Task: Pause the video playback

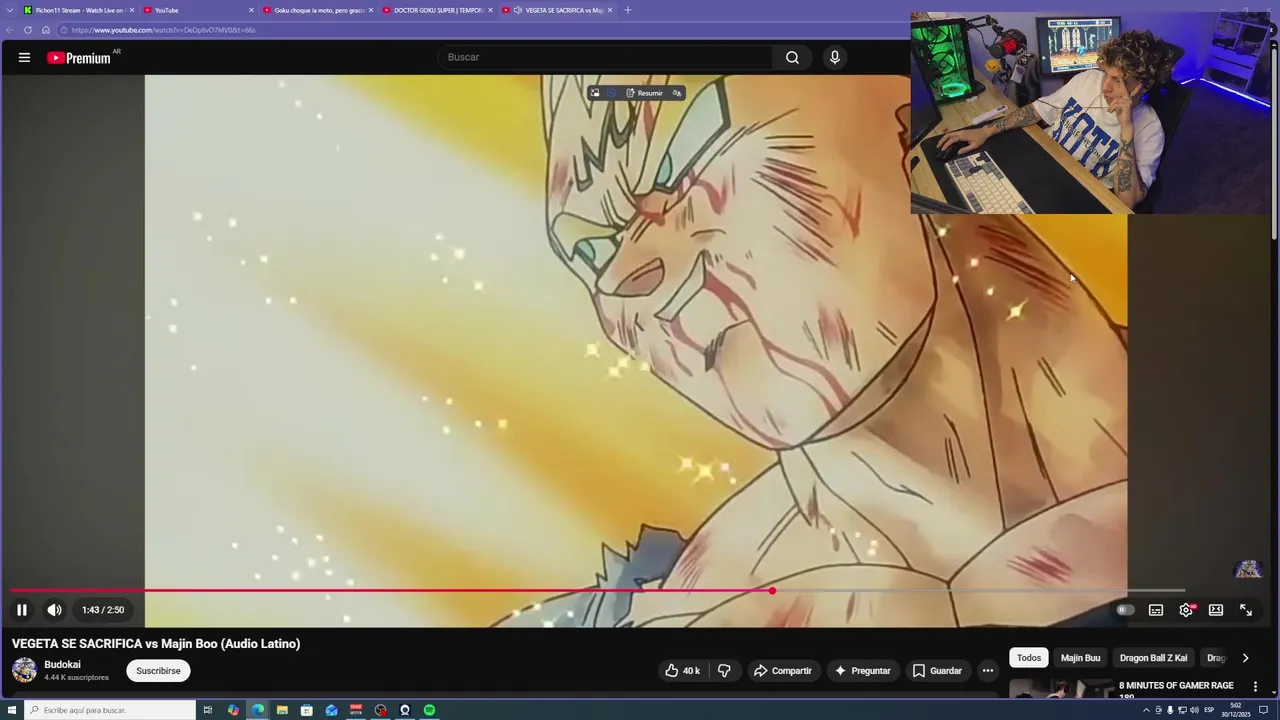Action: (x=21, y=610)
